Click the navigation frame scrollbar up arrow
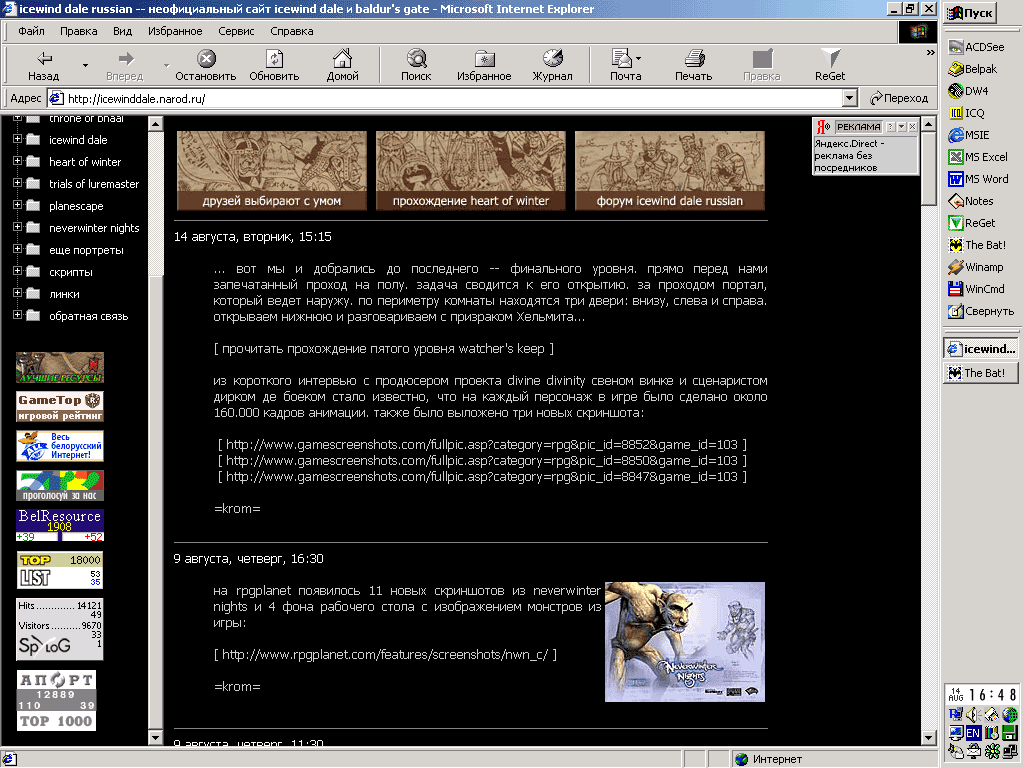The image size is (1024, 768). point(155,123)
